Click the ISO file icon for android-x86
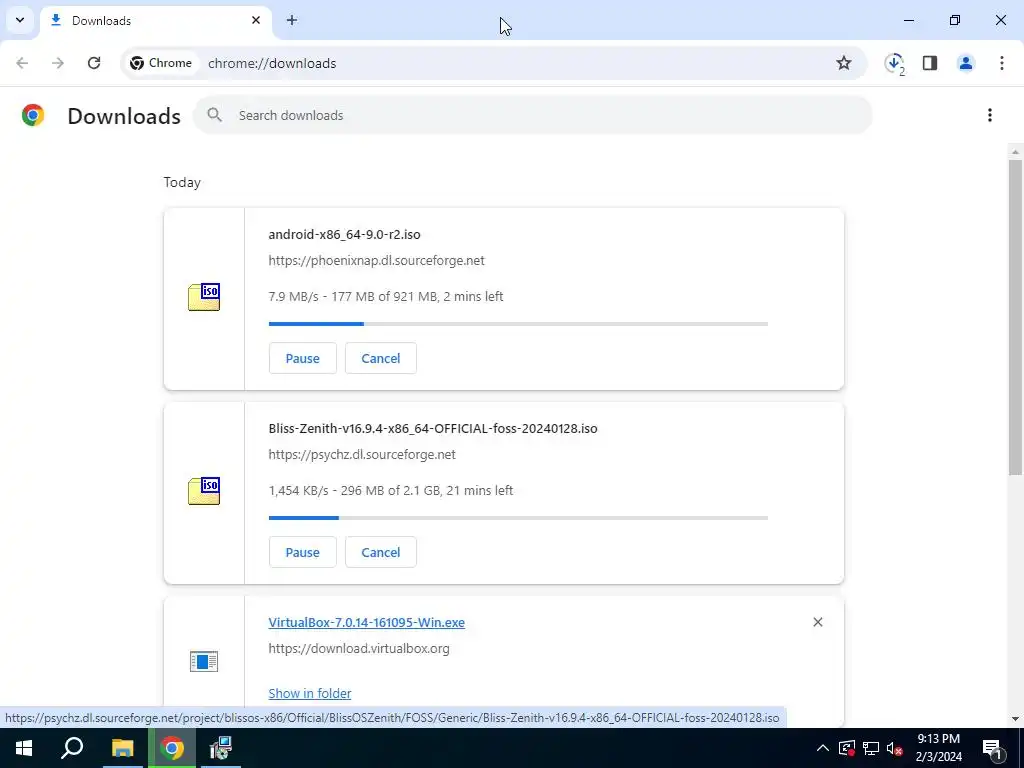 204,297
